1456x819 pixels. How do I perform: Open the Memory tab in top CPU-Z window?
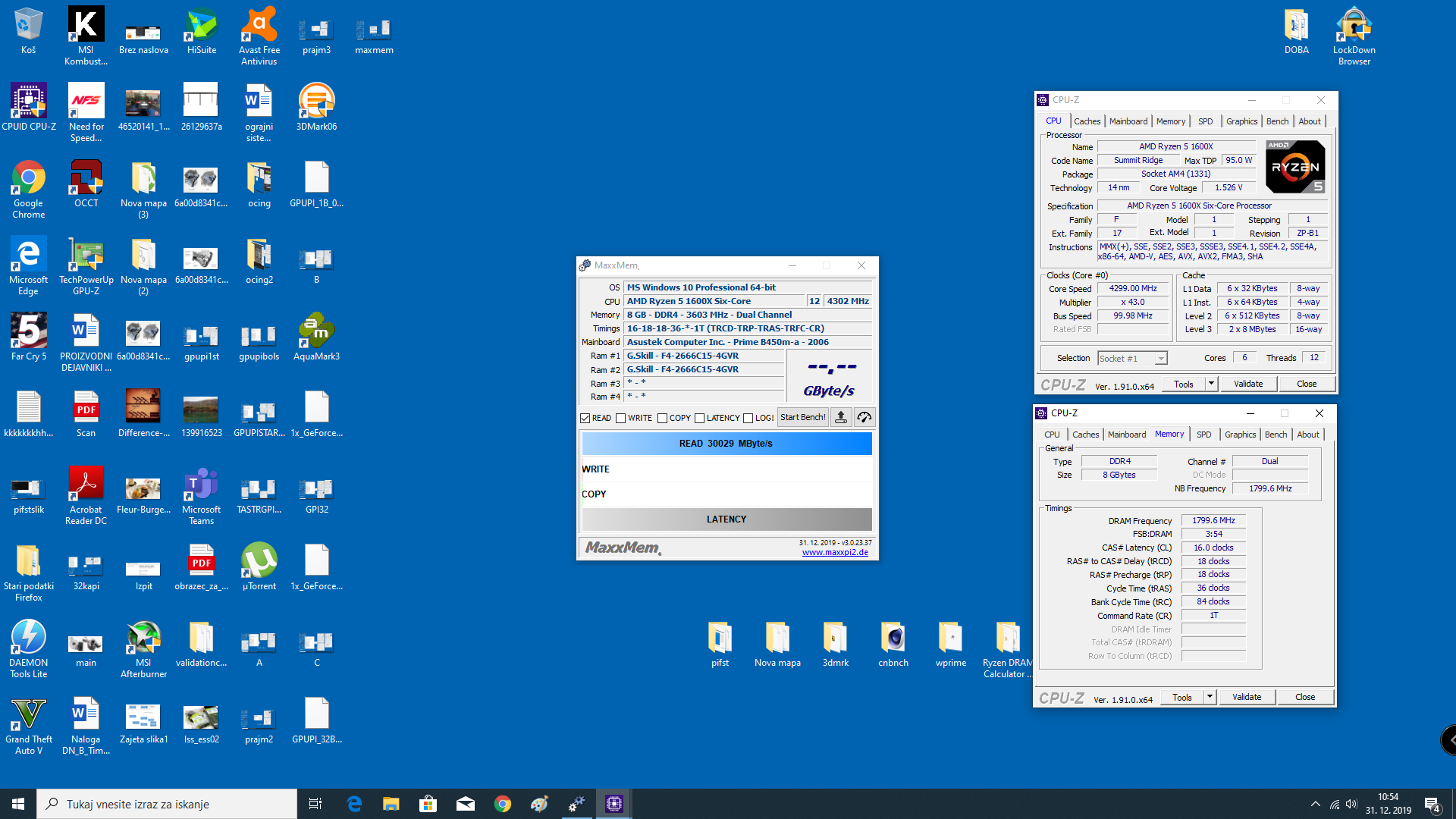[1171, 121]
